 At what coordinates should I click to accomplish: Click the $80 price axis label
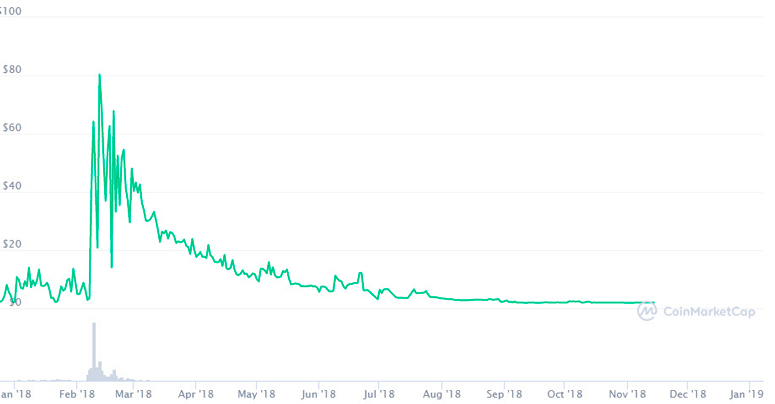click(12, 71)
